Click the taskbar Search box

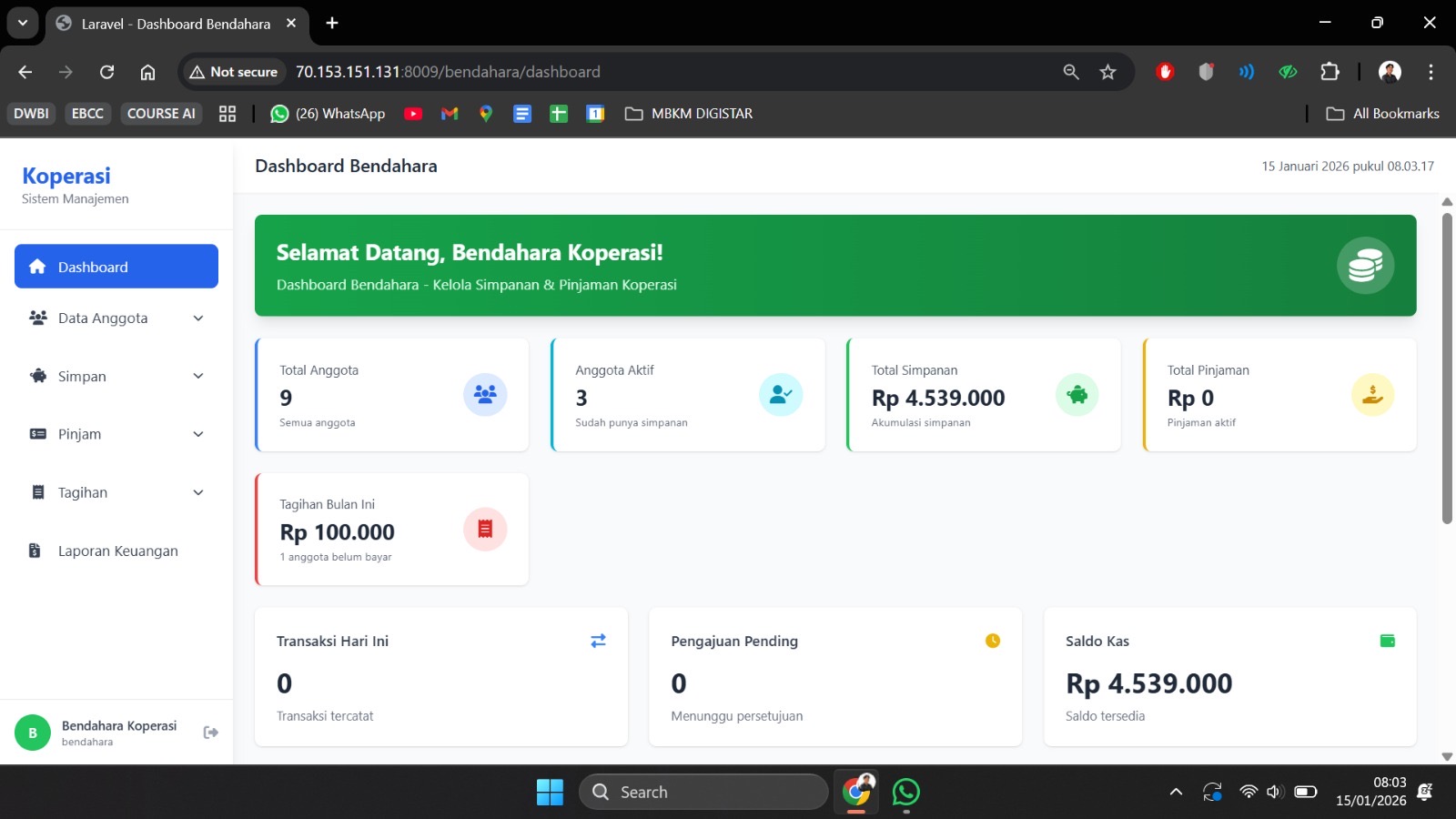[x=703, y=792]
